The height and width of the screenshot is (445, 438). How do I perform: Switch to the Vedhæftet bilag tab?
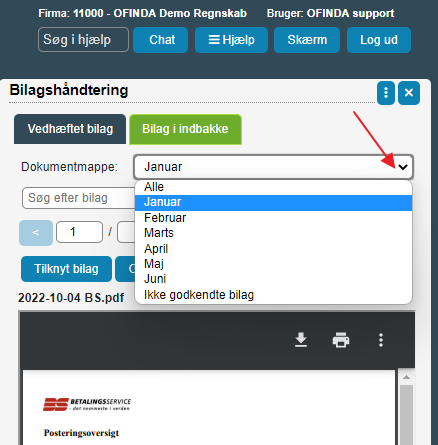click(70, 129)
